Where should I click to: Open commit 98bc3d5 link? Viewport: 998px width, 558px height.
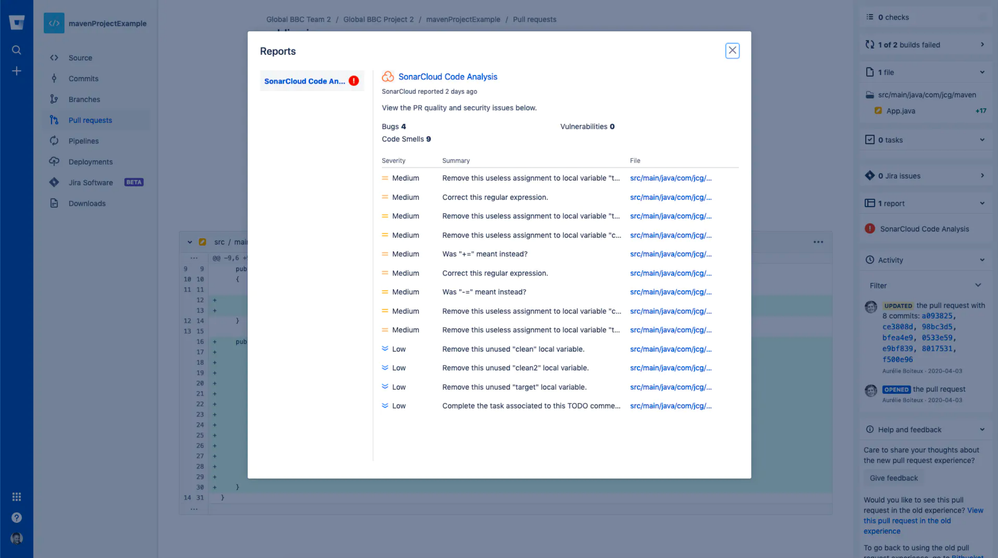(937, 327)
